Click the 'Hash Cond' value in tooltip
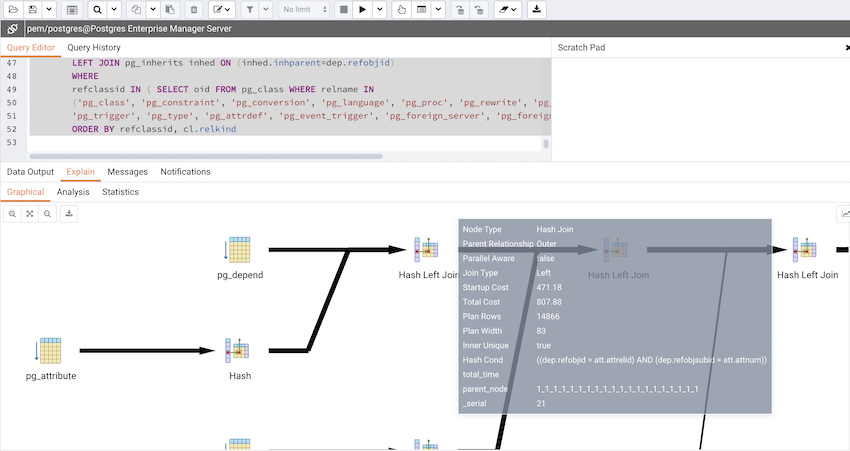 tap(652, 360)
